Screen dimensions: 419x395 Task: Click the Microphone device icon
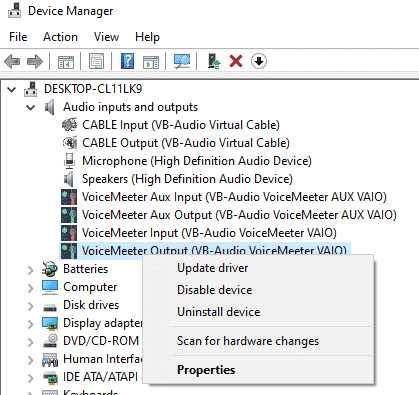click(69, 161)
